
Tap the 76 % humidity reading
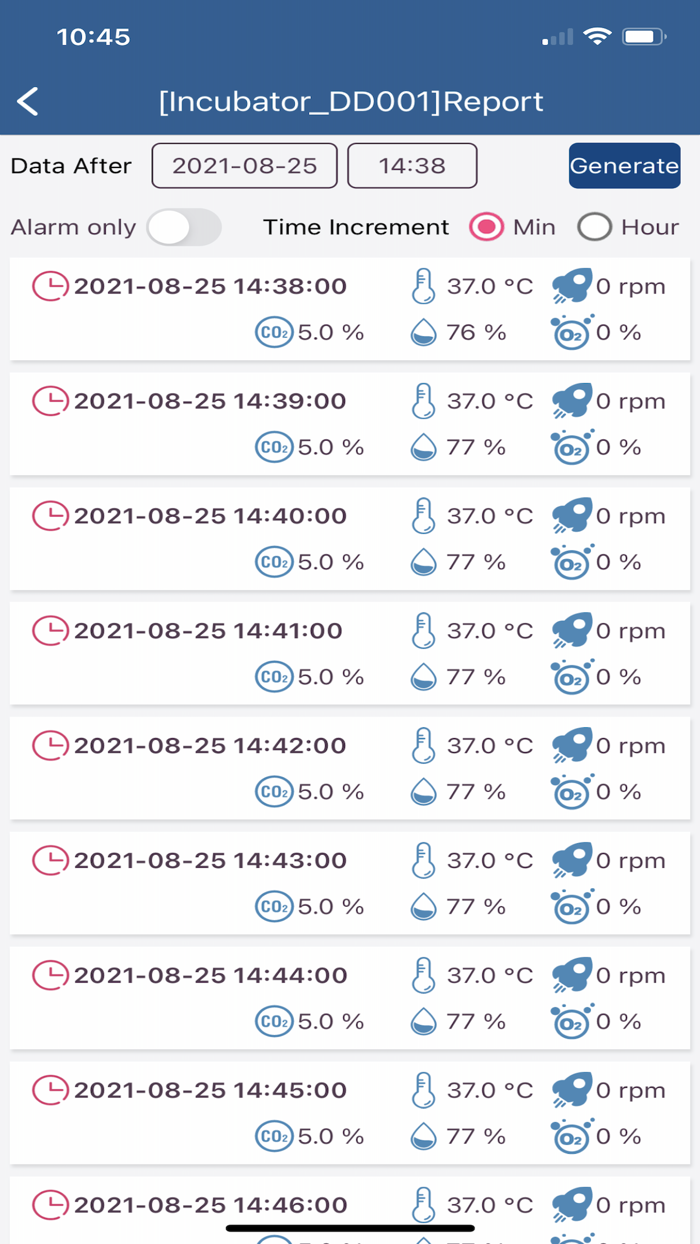(476, 332)
